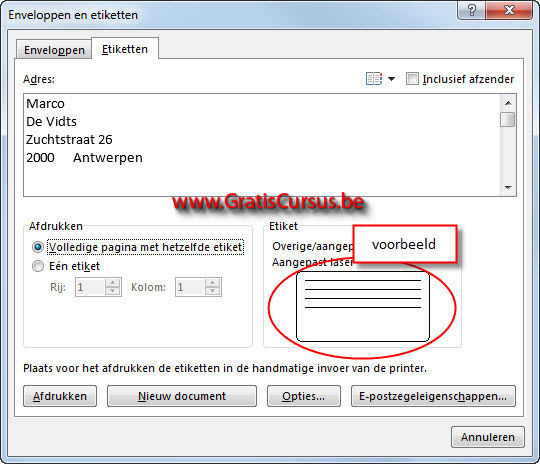
Task: Open the Opties... dialog
Action: (304, 396)
